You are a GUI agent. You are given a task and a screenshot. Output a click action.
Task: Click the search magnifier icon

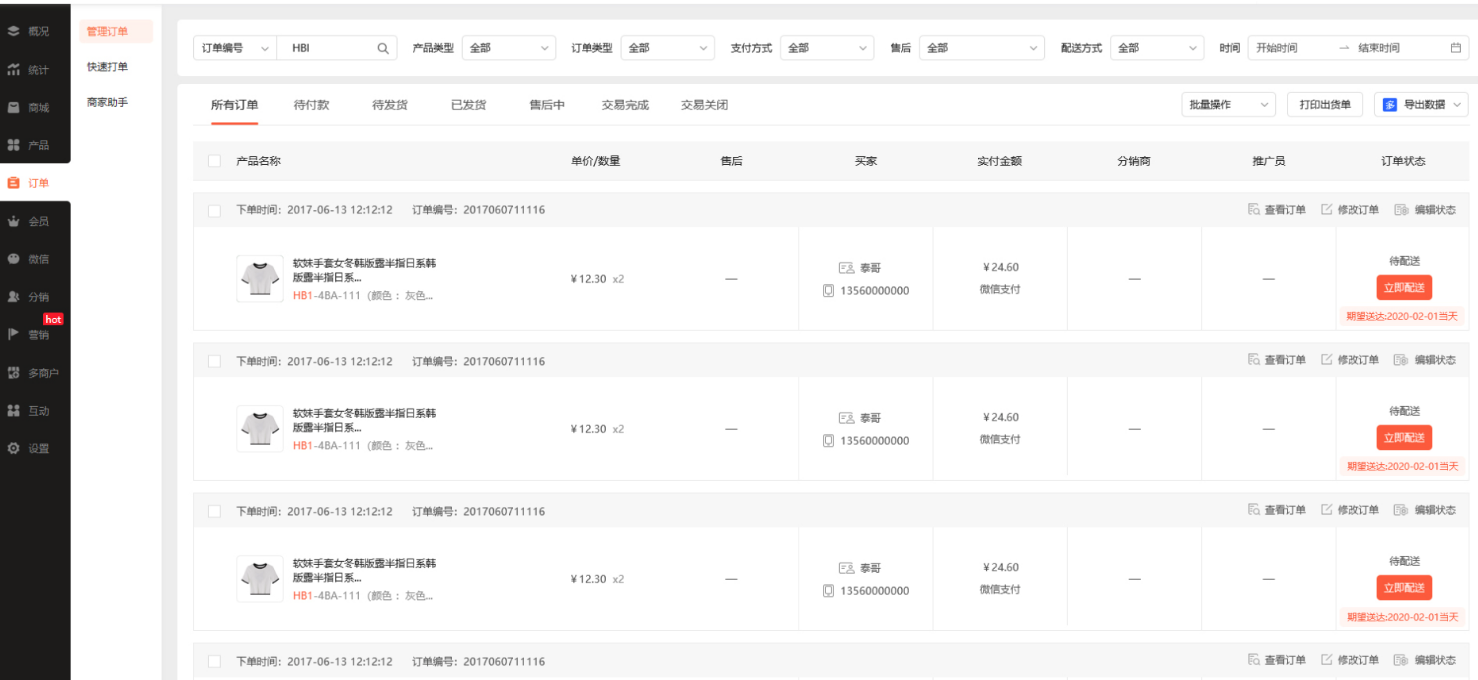coord(382,48)
